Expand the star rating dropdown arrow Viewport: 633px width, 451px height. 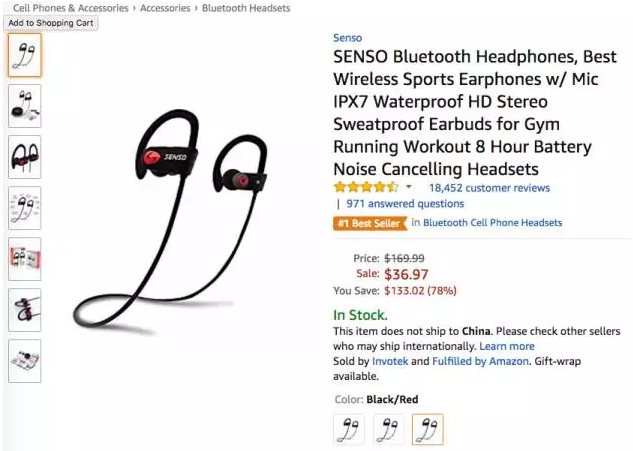click(409, 187)
